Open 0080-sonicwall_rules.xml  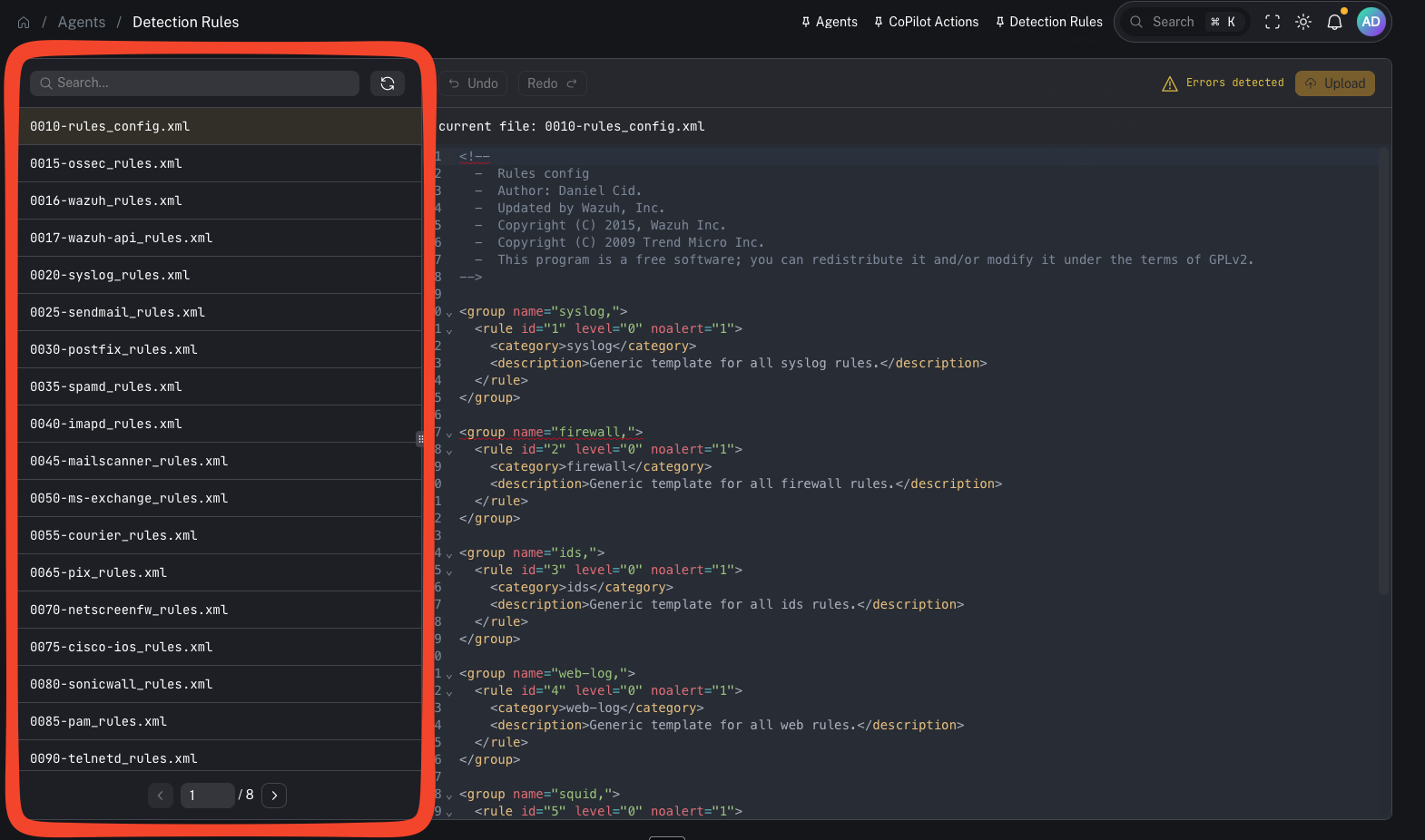(x=220, y=684)
